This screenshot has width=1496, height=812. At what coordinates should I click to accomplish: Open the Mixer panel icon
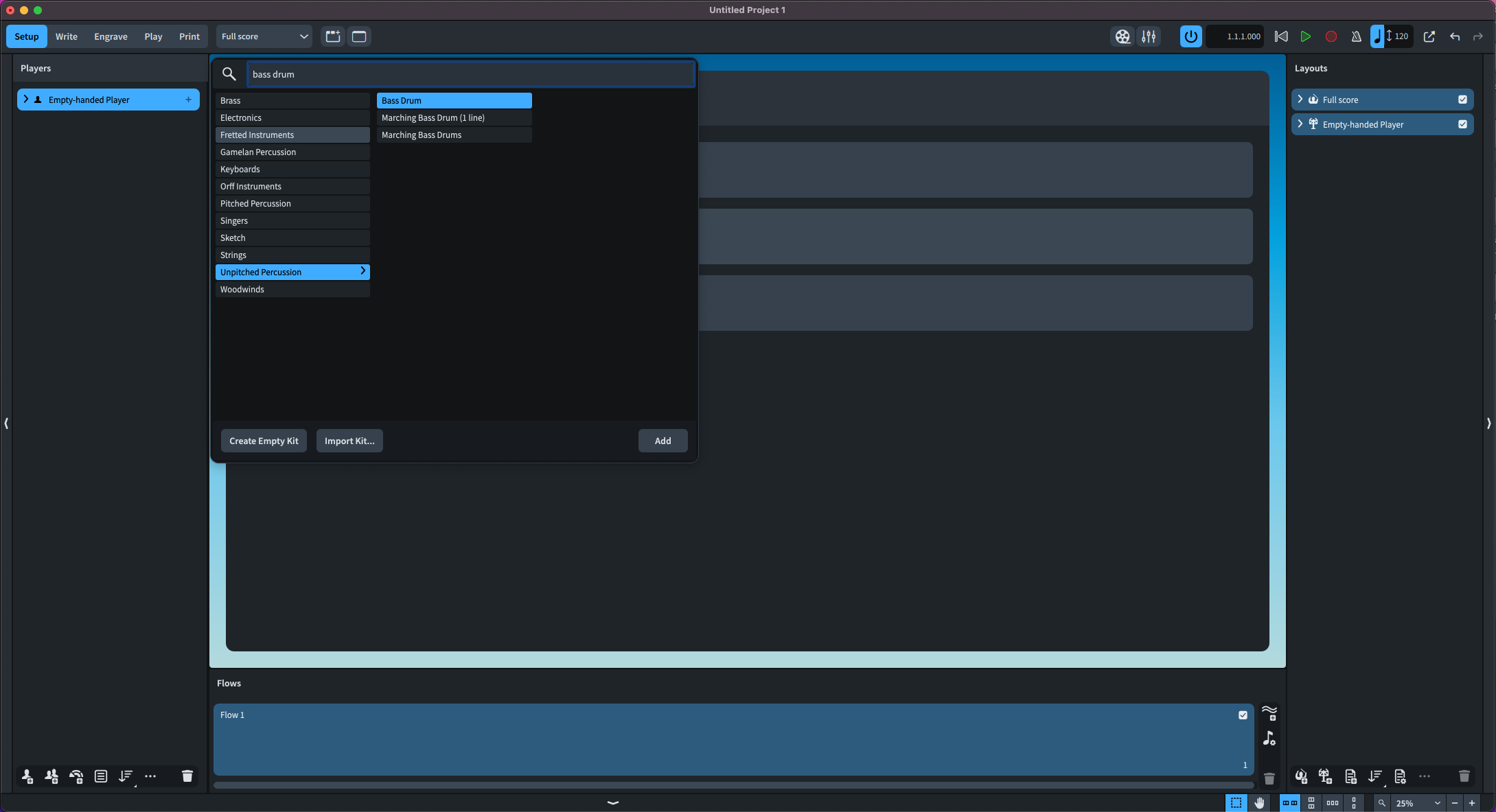[1149, 36]
